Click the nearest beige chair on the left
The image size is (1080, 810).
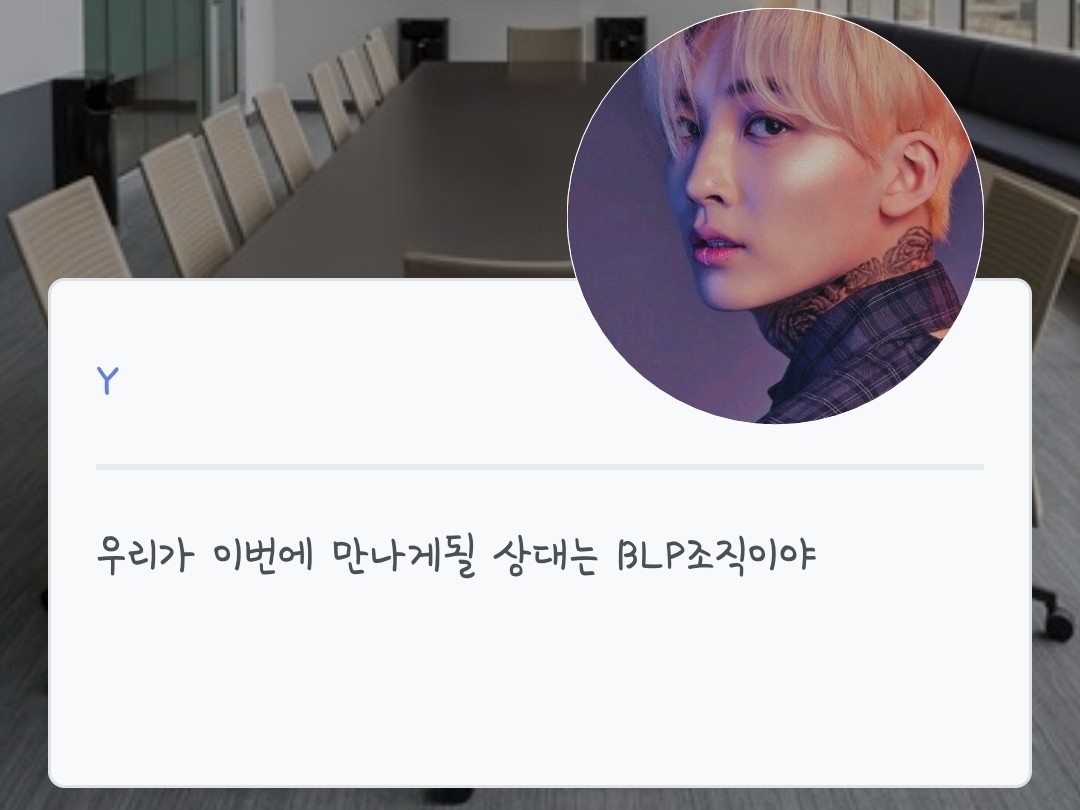68,234
